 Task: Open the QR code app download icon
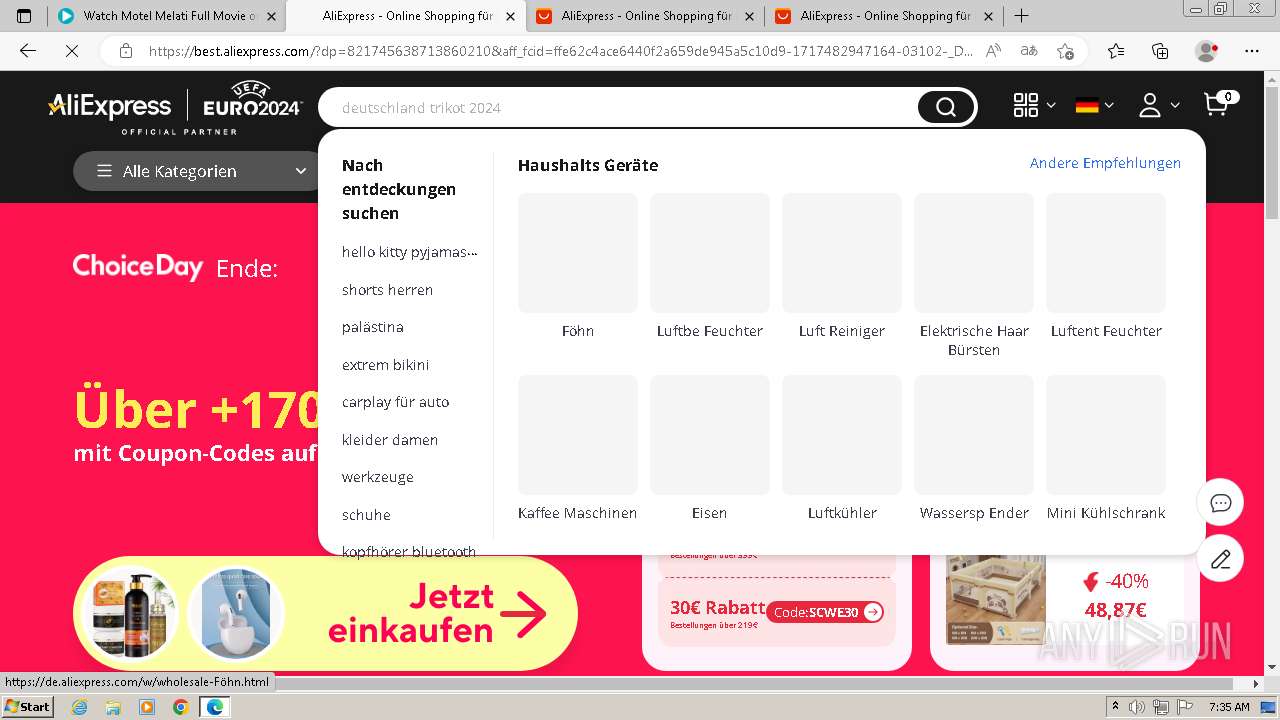[x=1026, y=105]
